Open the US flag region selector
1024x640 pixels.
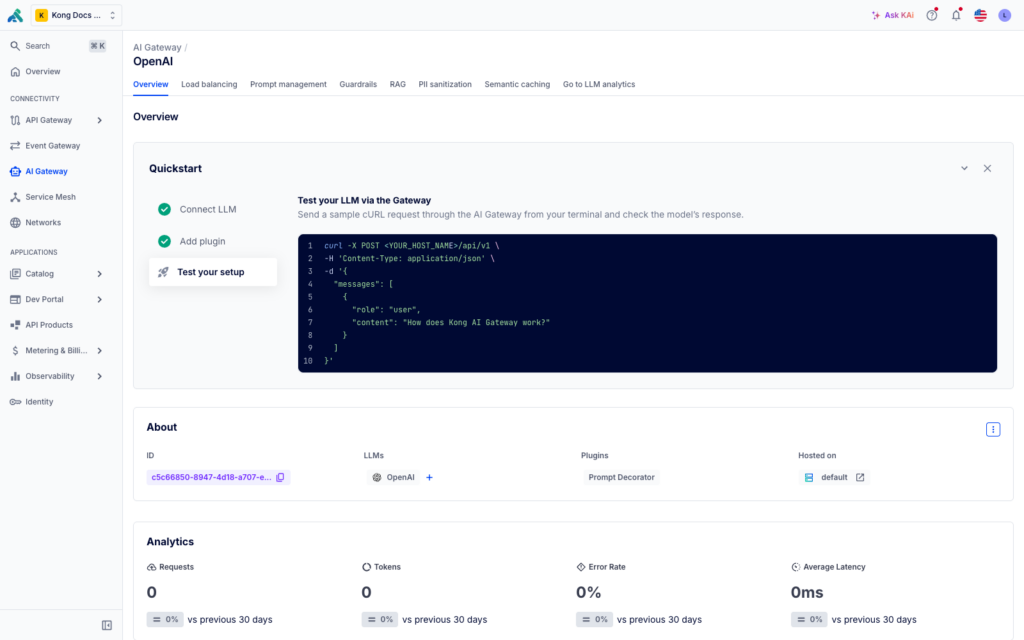tap(980, 15)
